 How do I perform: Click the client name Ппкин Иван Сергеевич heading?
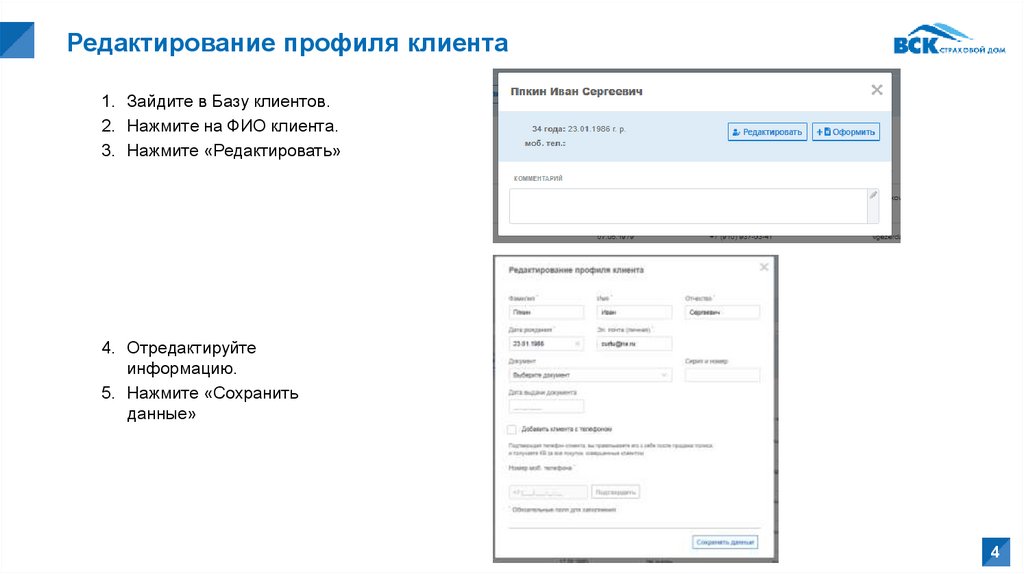coord(577,91)
